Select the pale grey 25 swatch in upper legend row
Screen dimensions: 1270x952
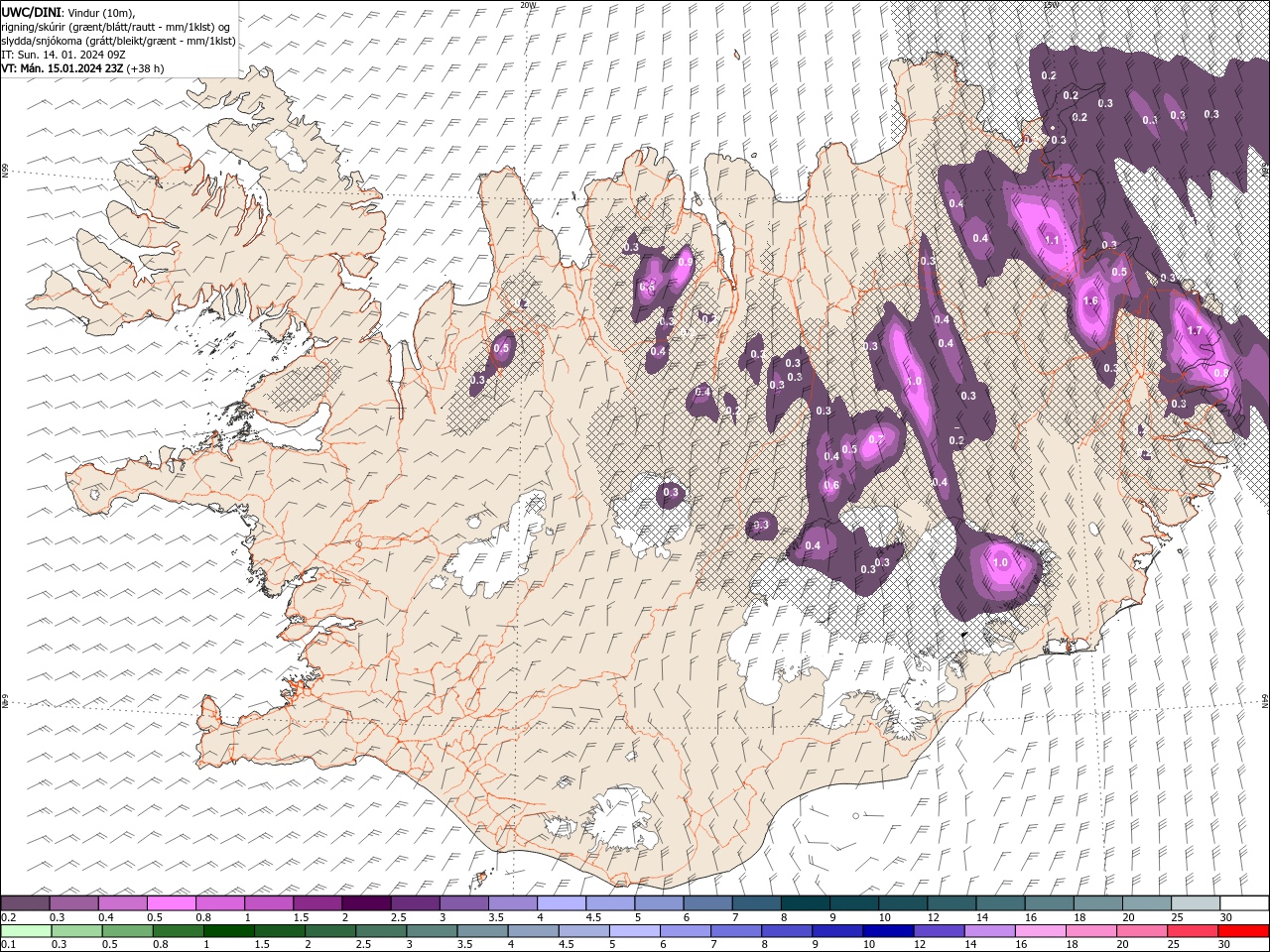(x=1196, y=902)
